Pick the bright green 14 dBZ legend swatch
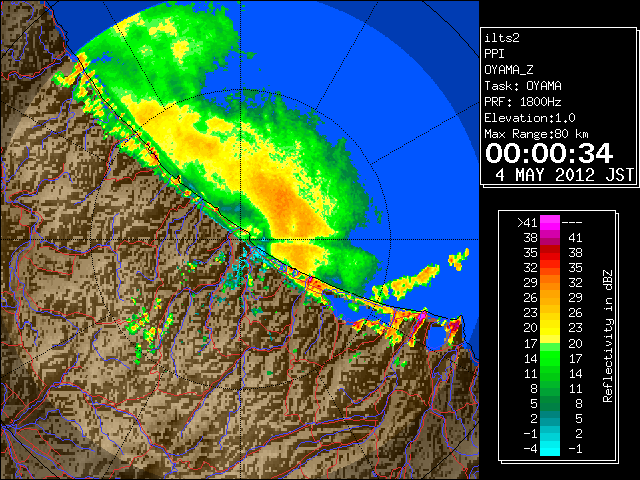 tap(550, 358)
